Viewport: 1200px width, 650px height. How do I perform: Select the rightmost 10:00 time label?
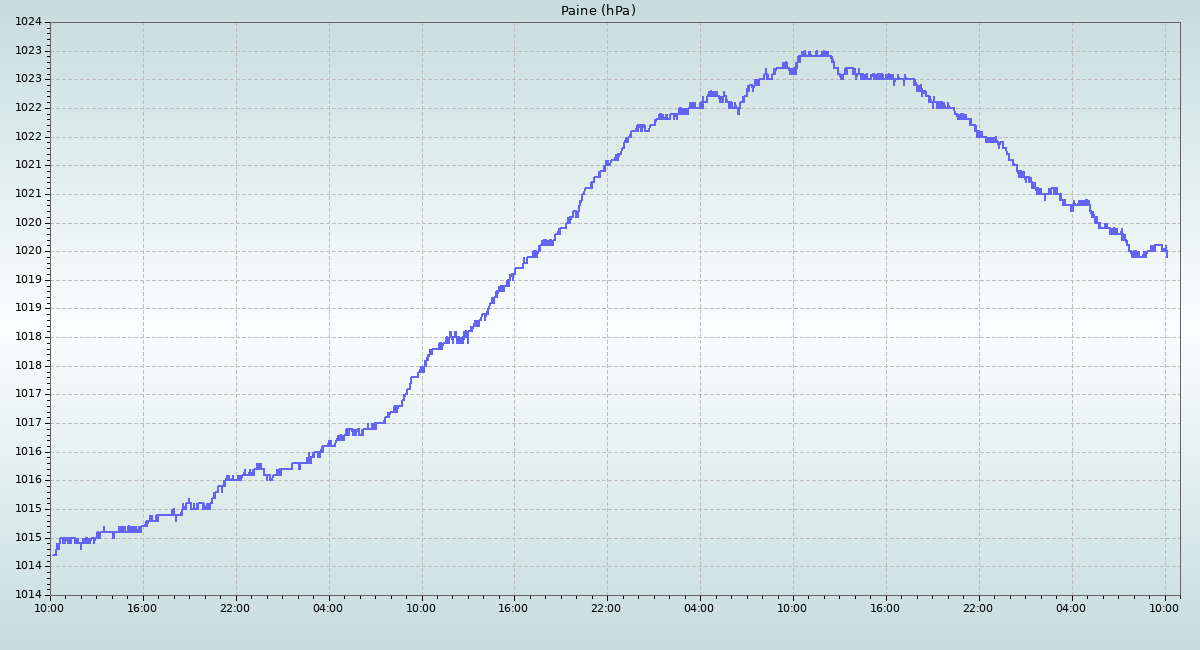(x=1165, y=607)
